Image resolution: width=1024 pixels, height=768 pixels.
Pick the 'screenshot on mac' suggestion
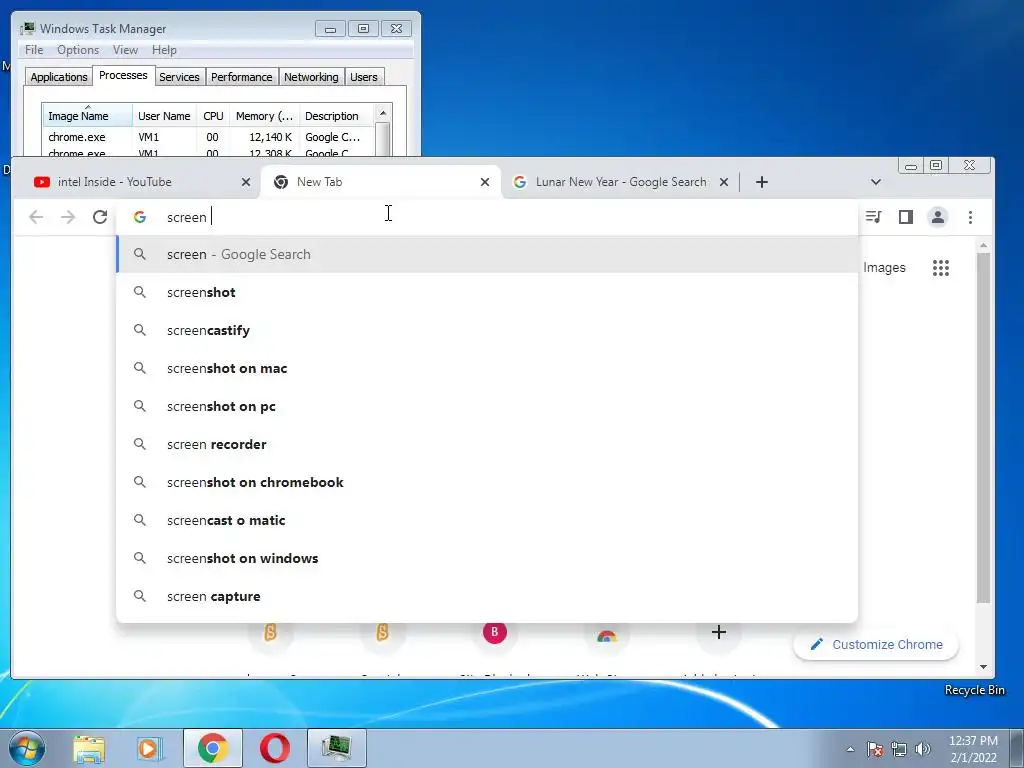pos(487,368)
